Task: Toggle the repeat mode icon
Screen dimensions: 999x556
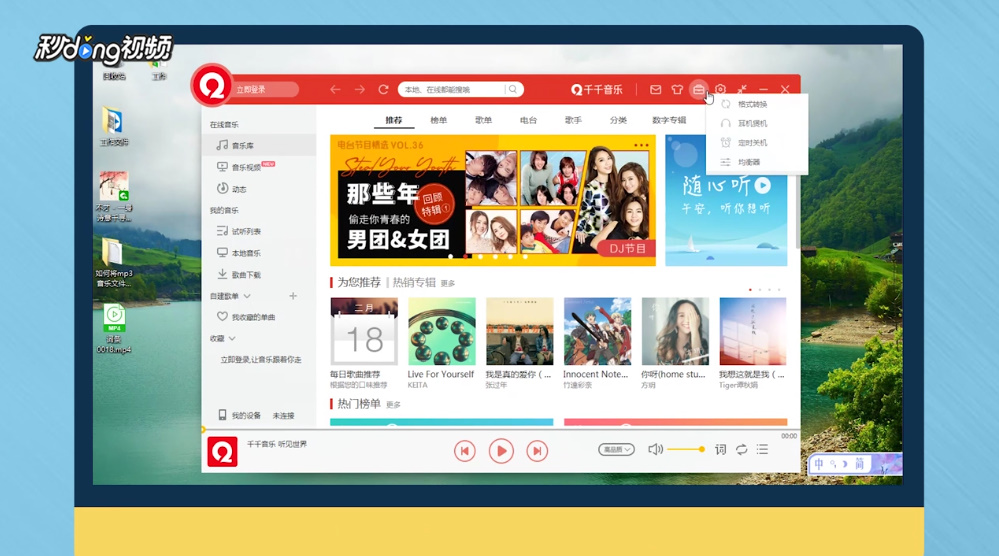Action: click(x=742, y=450)
